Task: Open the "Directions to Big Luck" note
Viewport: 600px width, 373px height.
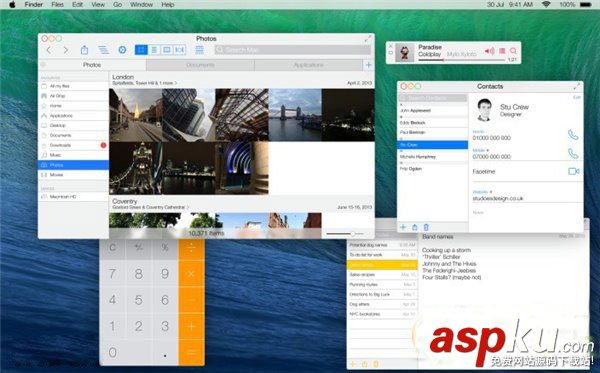Action: pos(382,294)
